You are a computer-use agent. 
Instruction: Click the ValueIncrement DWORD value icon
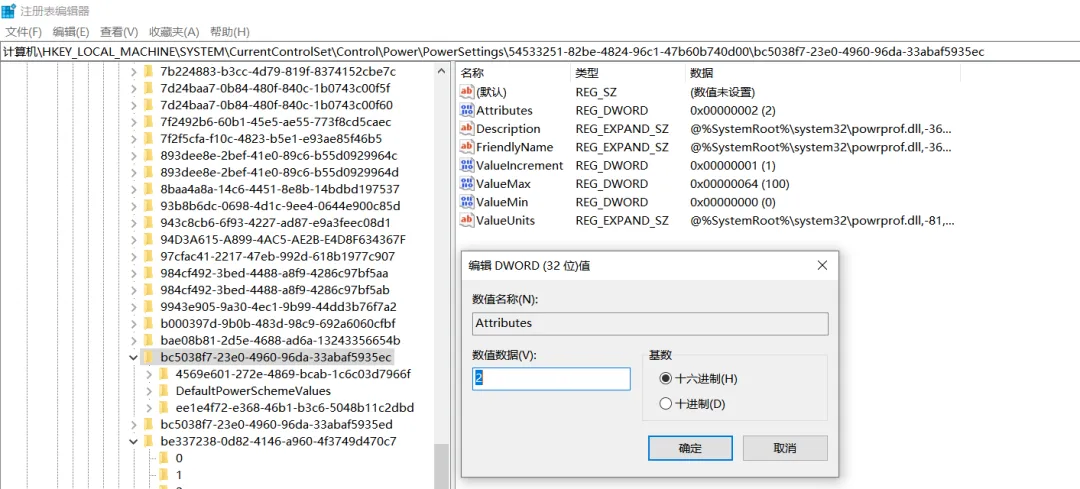(467, 165)
